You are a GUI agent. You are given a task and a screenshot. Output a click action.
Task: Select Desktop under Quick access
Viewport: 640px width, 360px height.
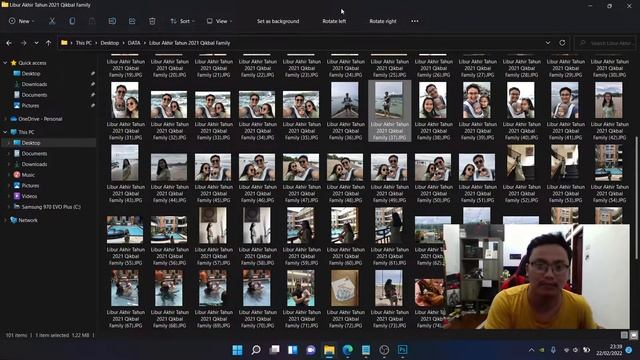(31, 73)
